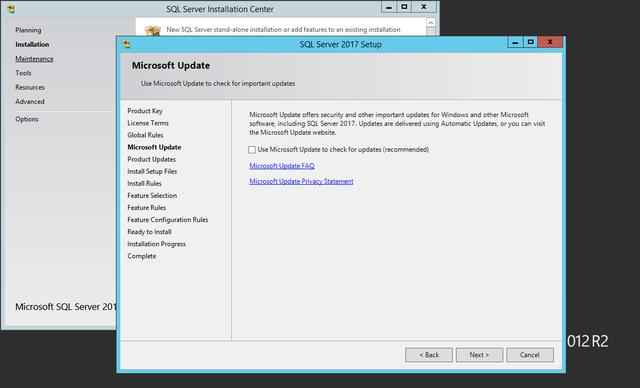Maximize the SQL Server 2017 Setup window

click(x=530, y=42)
